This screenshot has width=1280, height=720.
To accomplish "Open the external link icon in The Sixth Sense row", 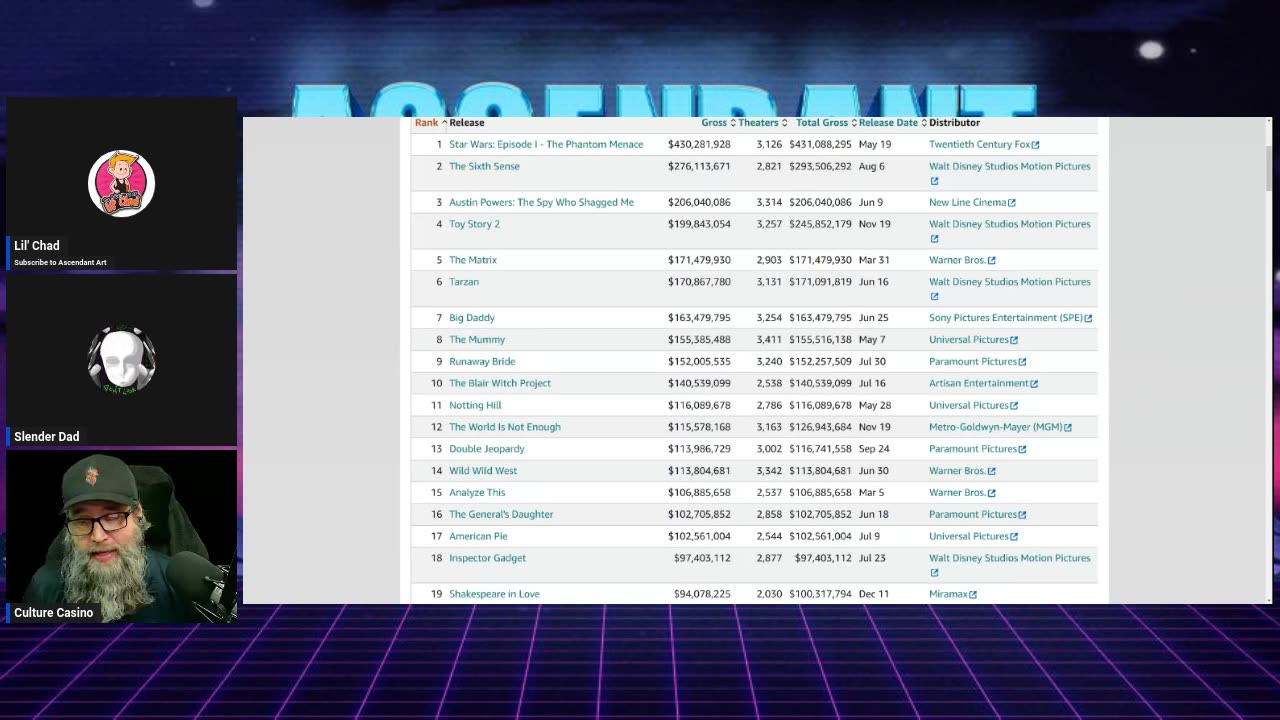I will (x=934, y=181).
